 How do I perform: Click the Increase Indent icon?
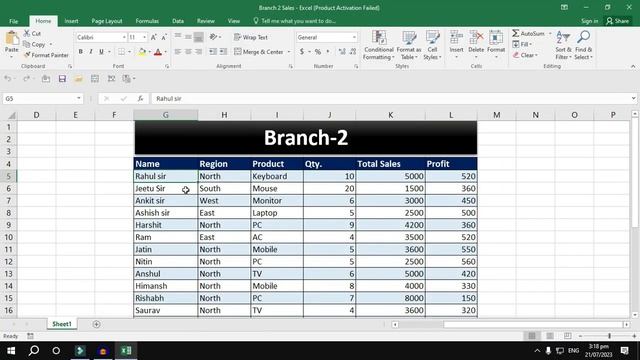(223, 52)
